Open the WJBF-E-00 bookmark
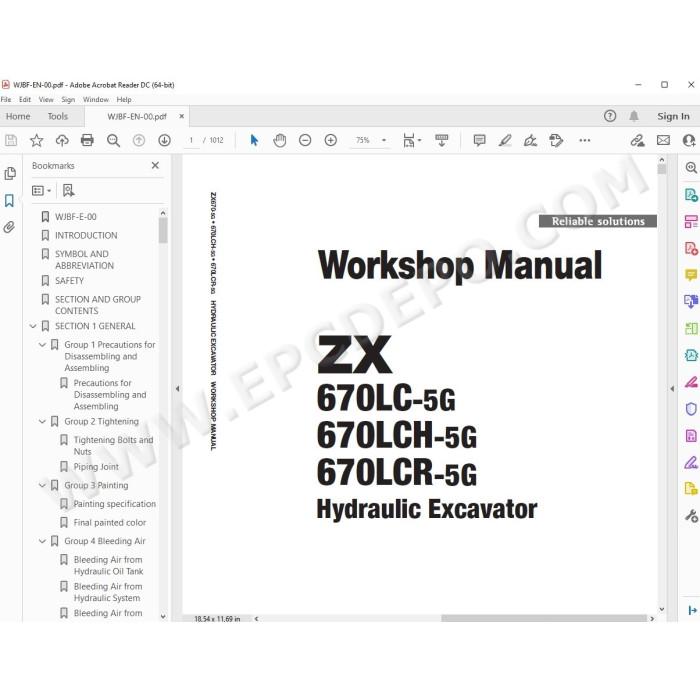 75,217
